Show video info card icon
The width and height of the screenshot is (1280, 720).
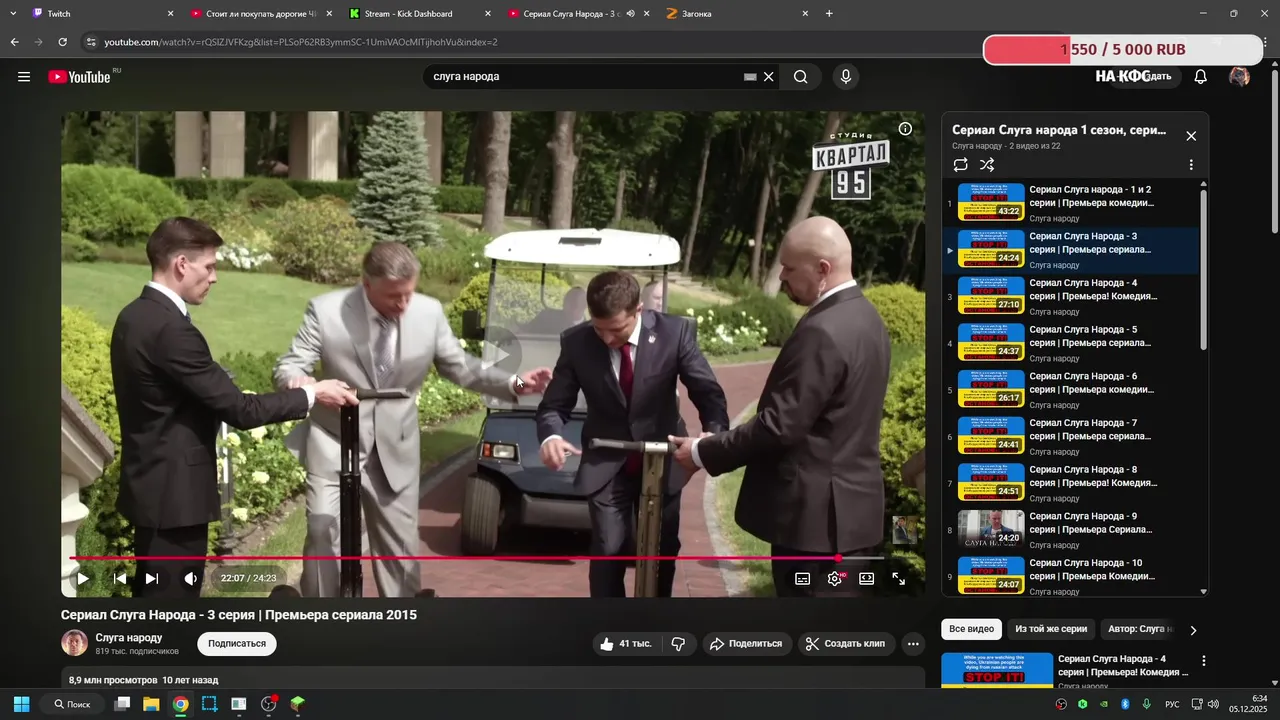(x=905, y=129)
